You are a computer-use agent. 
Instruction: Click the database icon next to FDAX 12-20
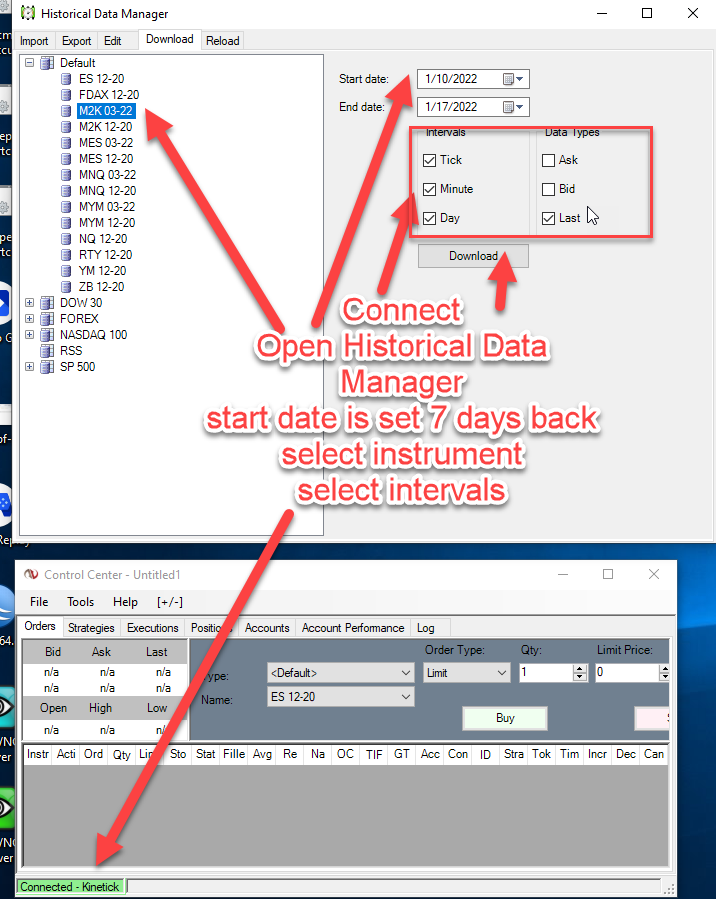point(66,95)
